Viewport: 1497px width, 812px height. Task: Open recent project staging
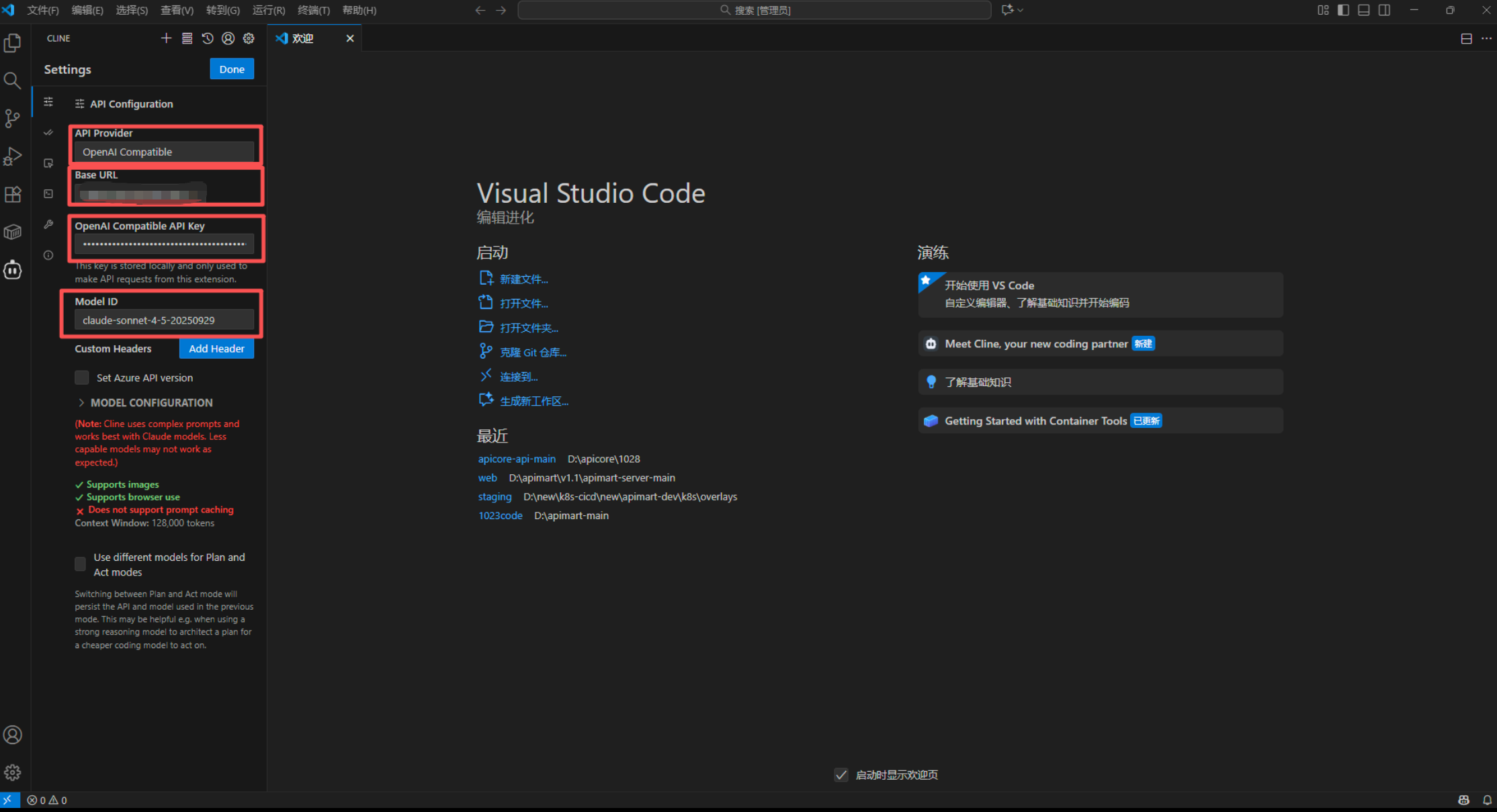click(x=495, y=496)
